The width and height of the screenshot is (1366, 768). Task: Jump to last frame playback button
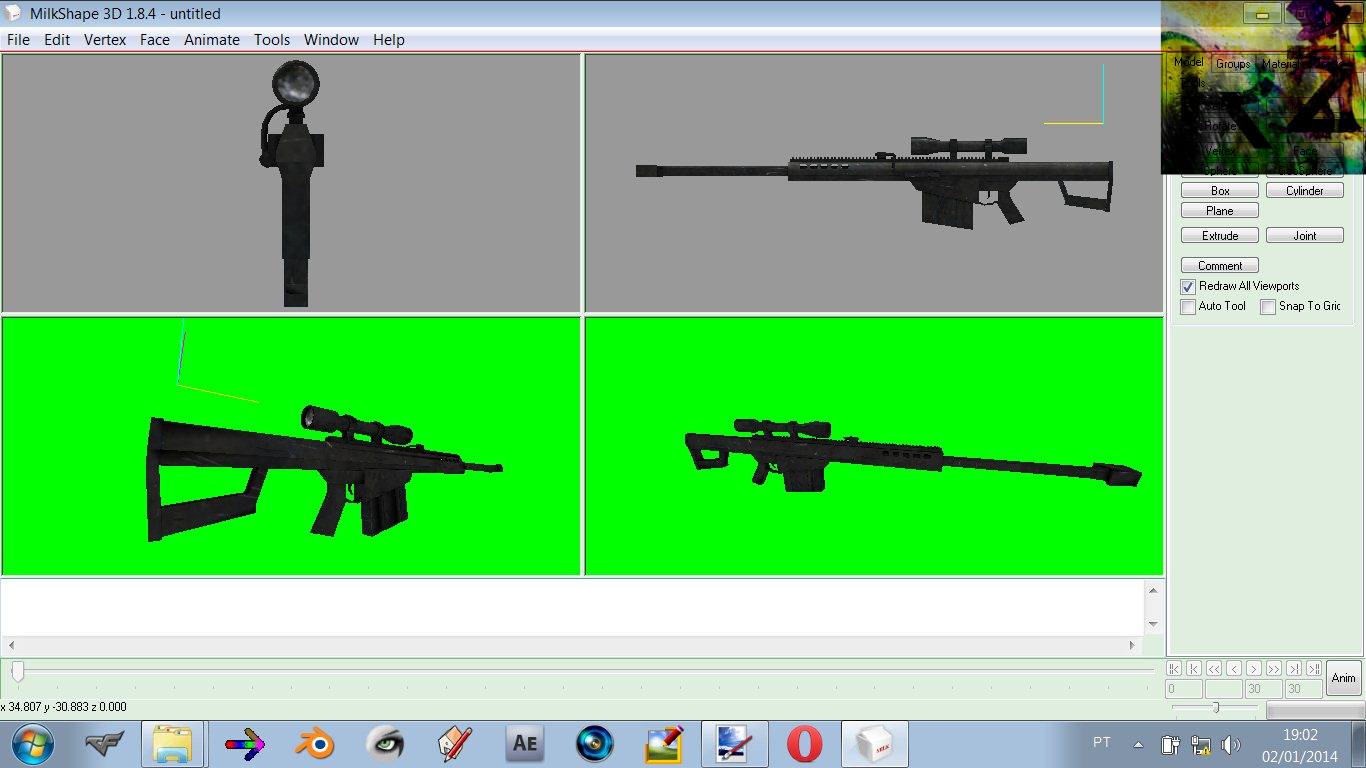[x=1314, y=668]
